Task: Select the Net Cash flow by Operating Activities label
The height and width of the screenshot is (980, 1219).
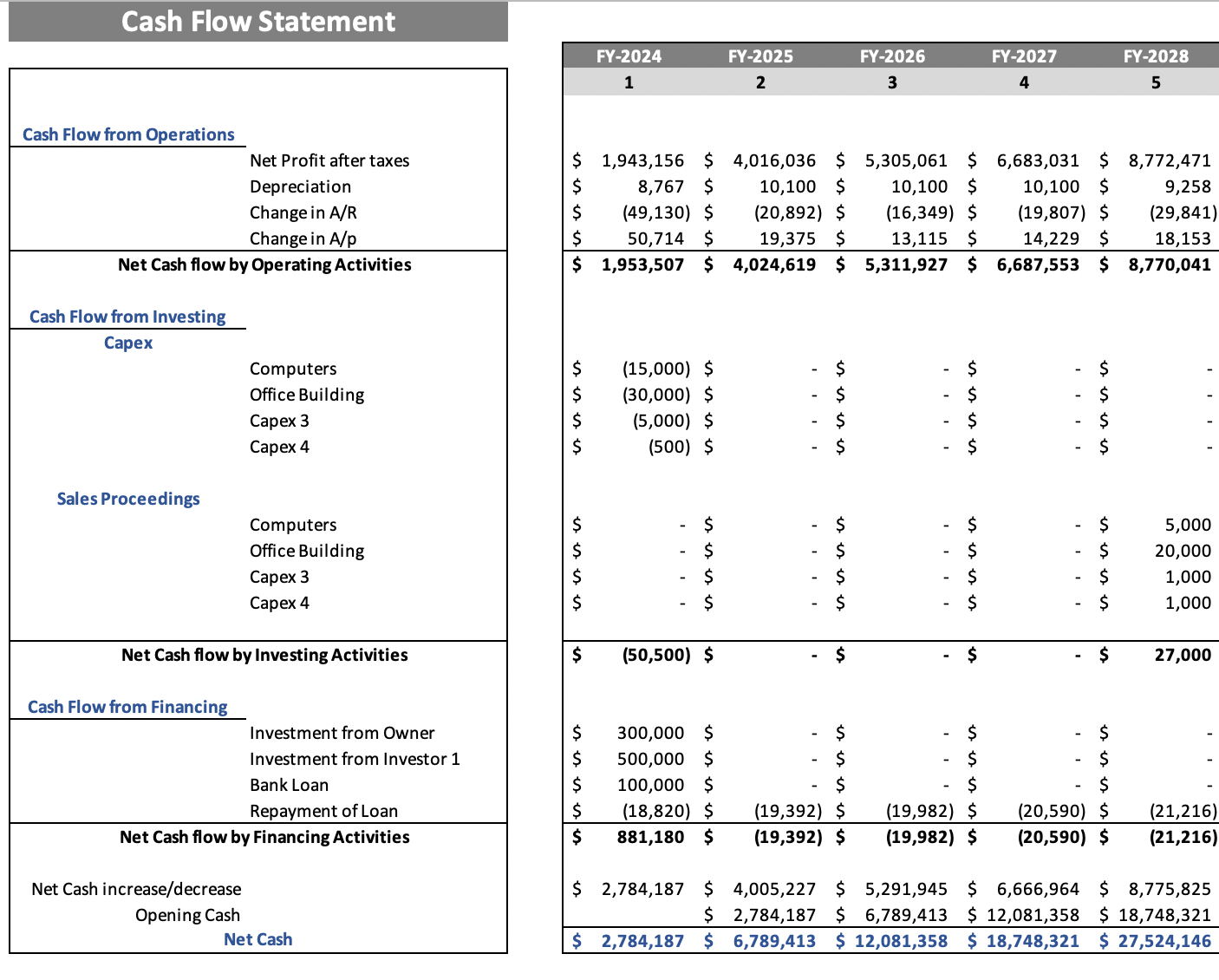Action: 264,265
